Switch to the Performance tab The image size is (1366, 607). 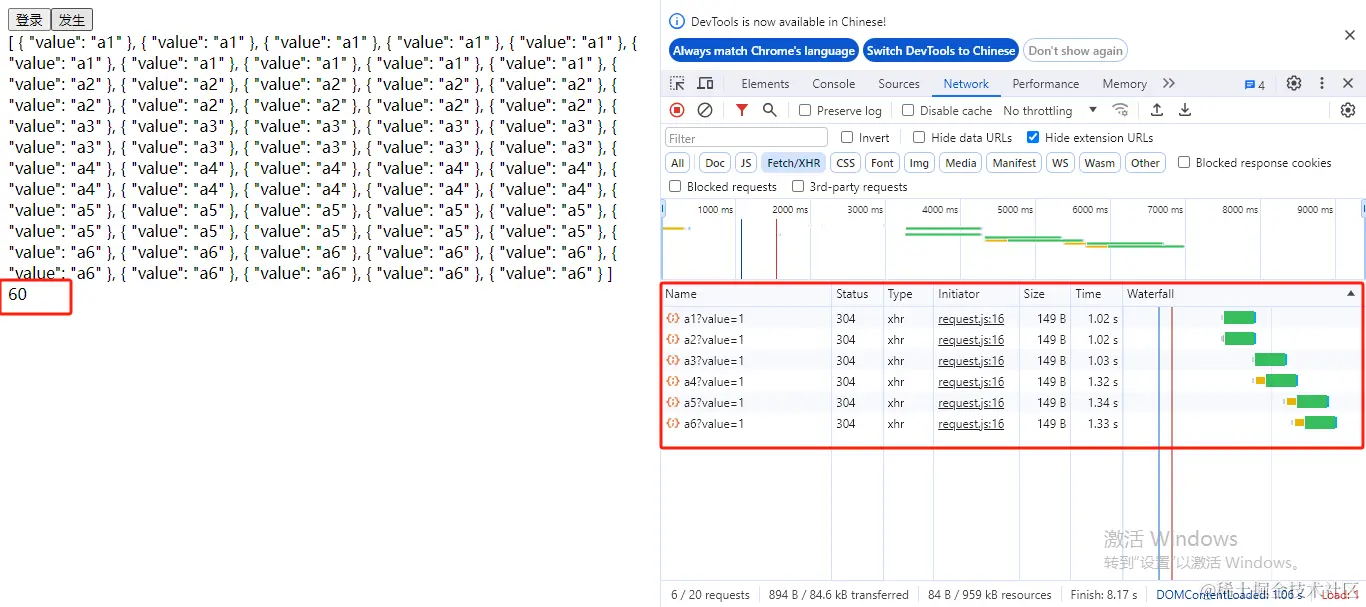tap(1045, 84)
